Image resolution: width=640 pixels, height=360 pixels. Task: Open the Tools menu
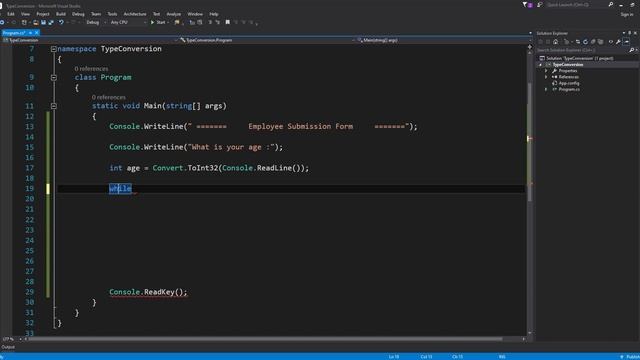(x=112, y=14)
